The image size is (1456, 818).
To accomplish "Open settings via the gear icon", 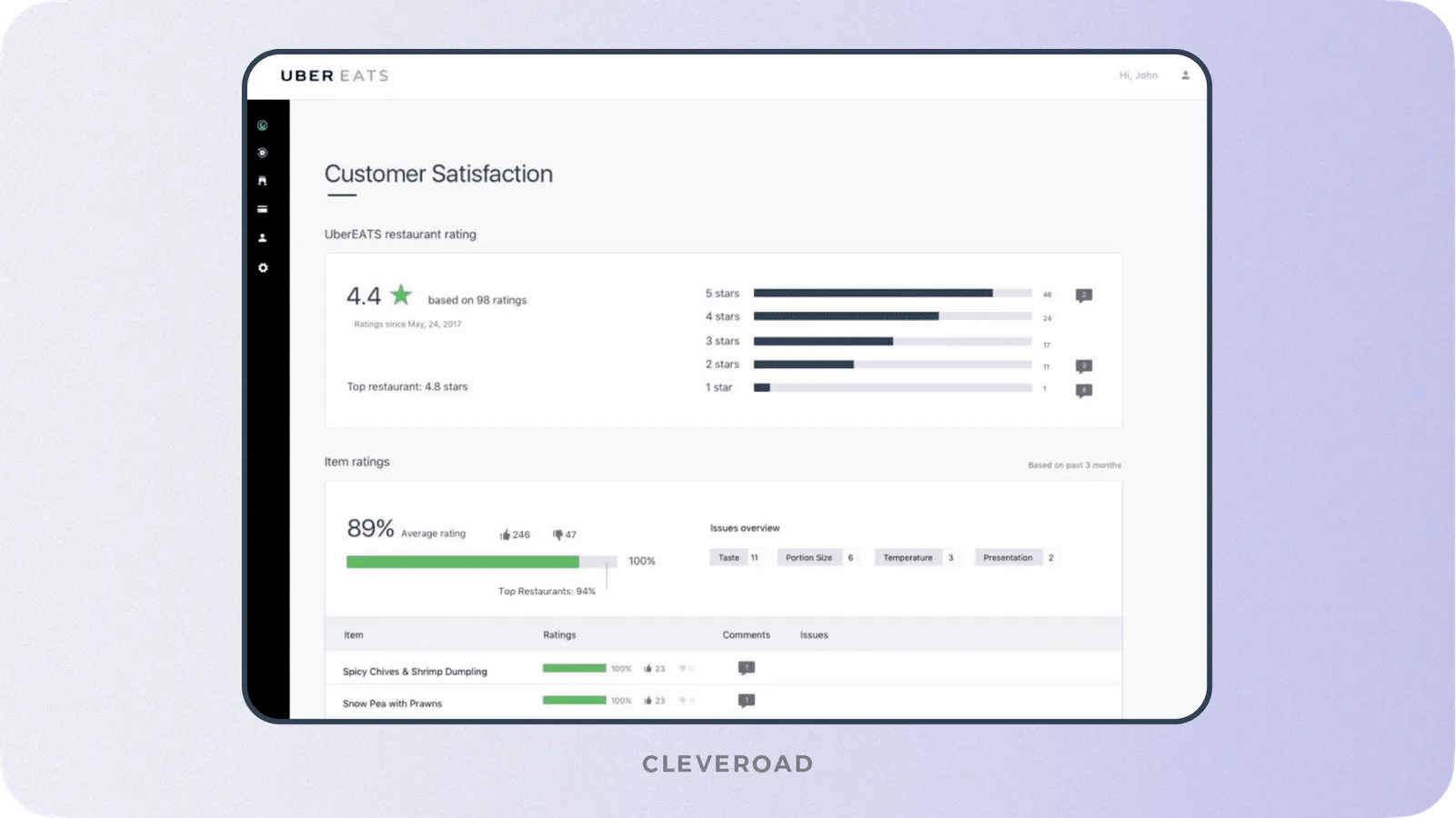I will pos(263,267).
